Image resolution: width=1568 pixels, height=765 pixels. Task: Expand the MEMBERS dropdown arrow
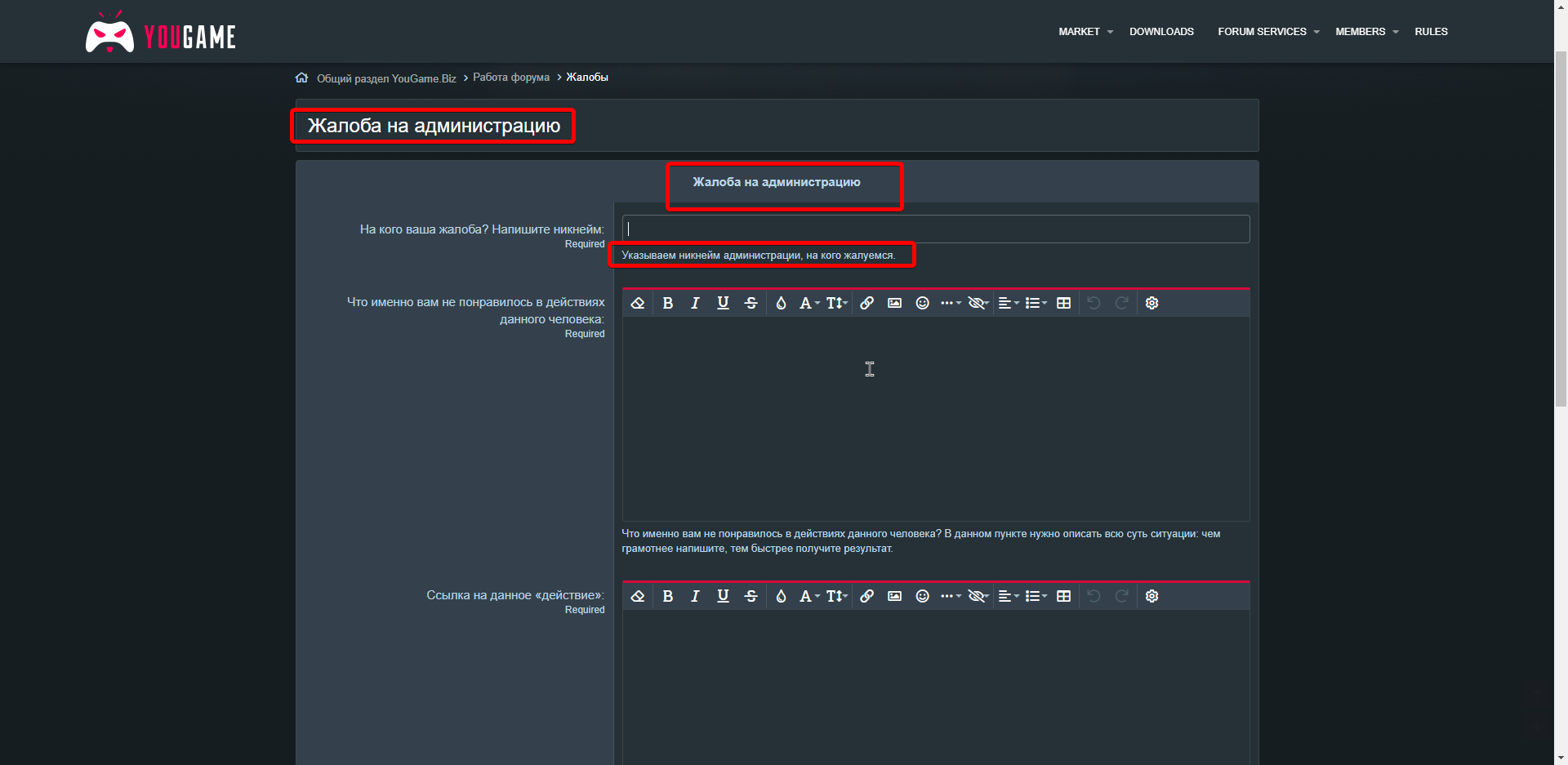(x=1396, y=33)
